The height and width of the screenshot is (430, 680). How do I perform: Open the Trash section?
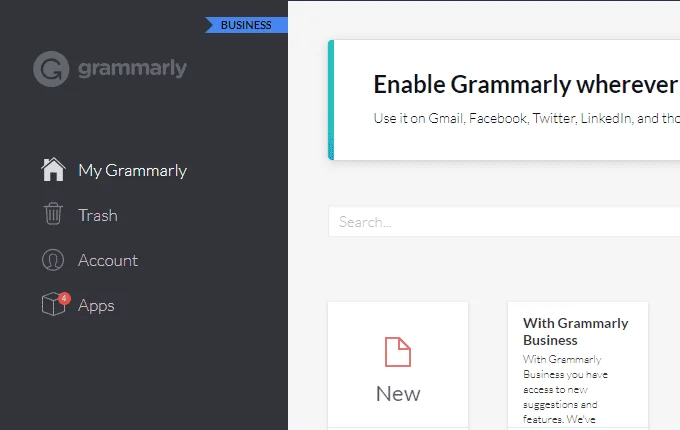pyautogui.click(x=98, y=215)
